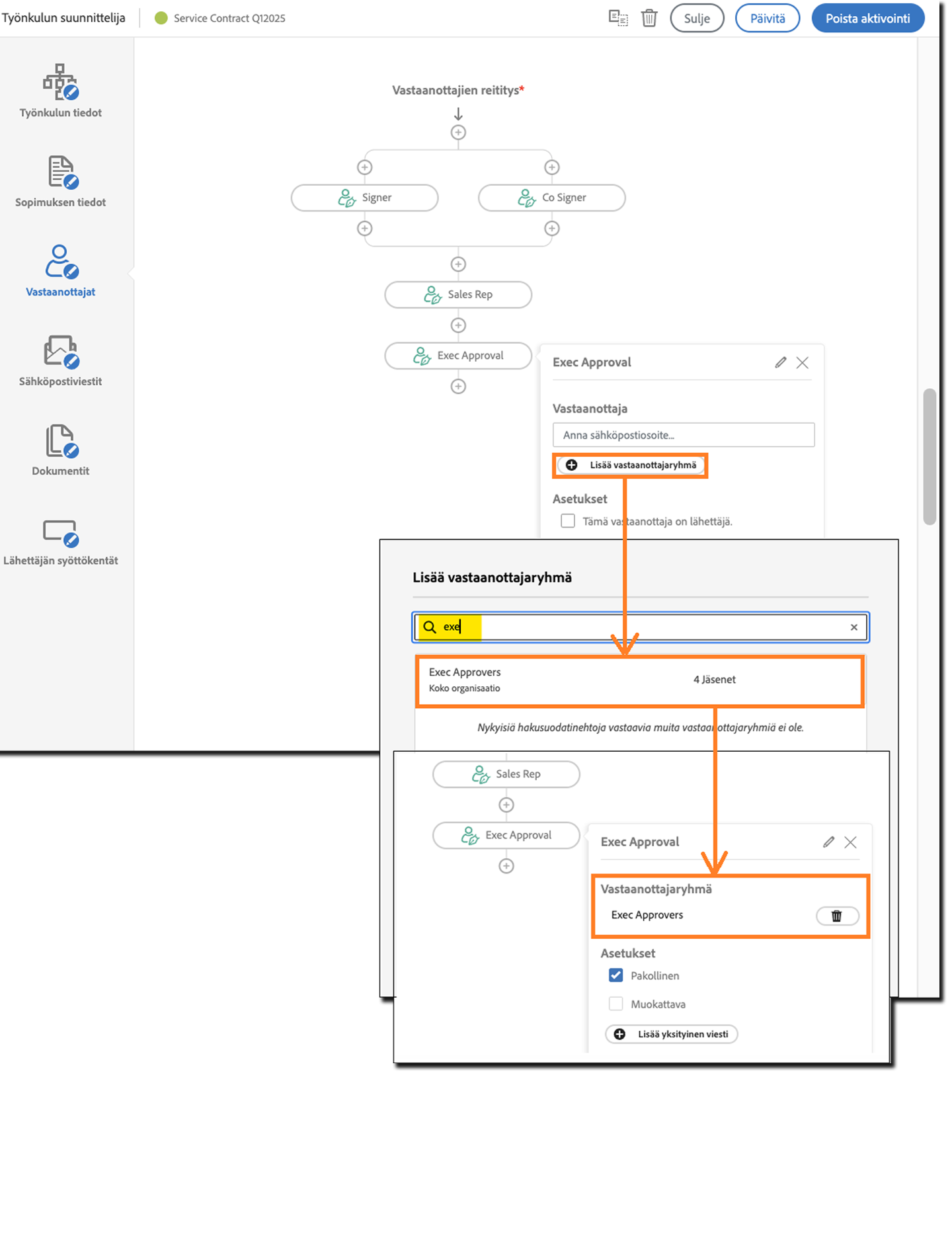Toggle 'Tämä vastaanottaja on lähettäjä' checkbox
This screenshot has width=952, height=1247.
(568, 521)
